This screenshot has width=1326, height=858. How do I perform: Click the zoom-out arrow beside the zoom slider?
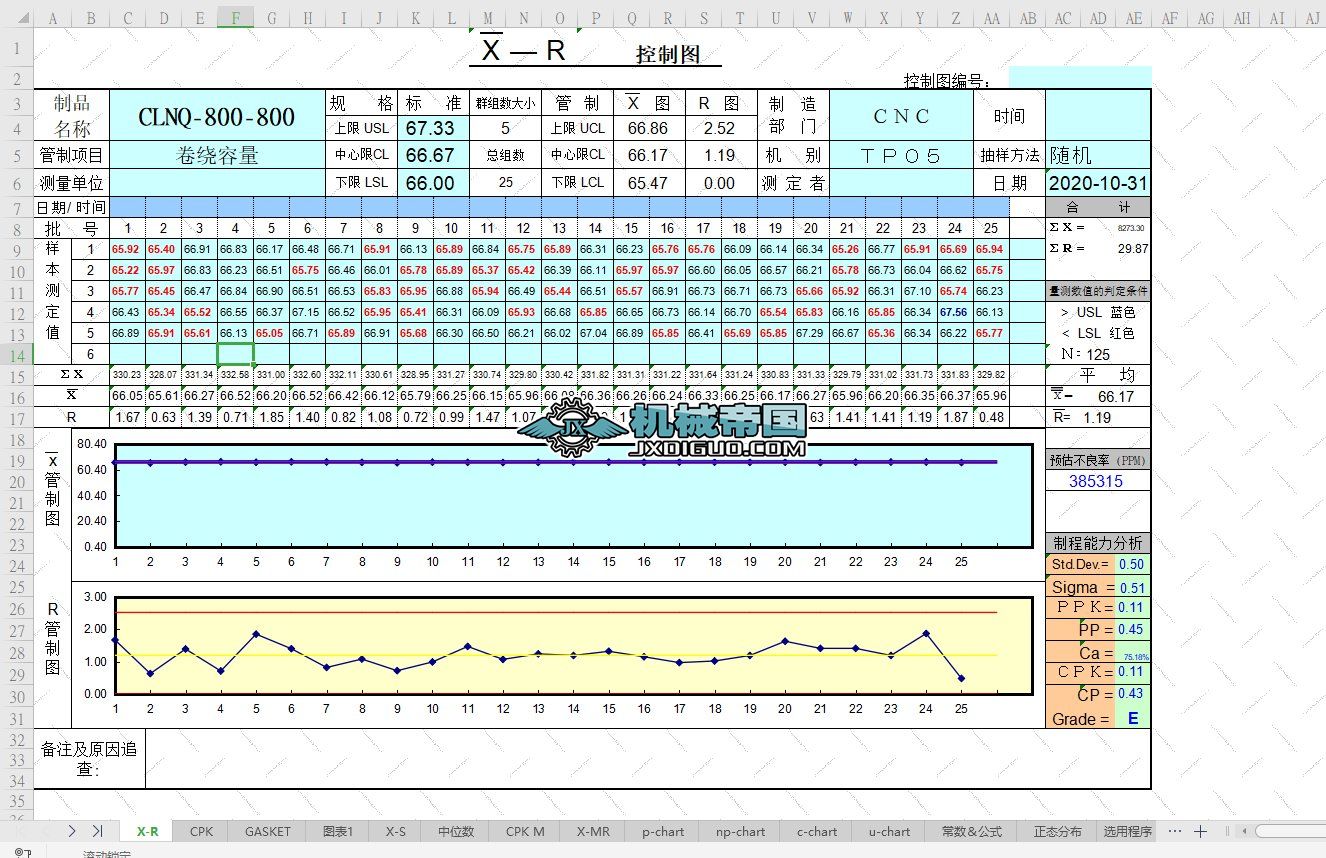[1244, 831]
